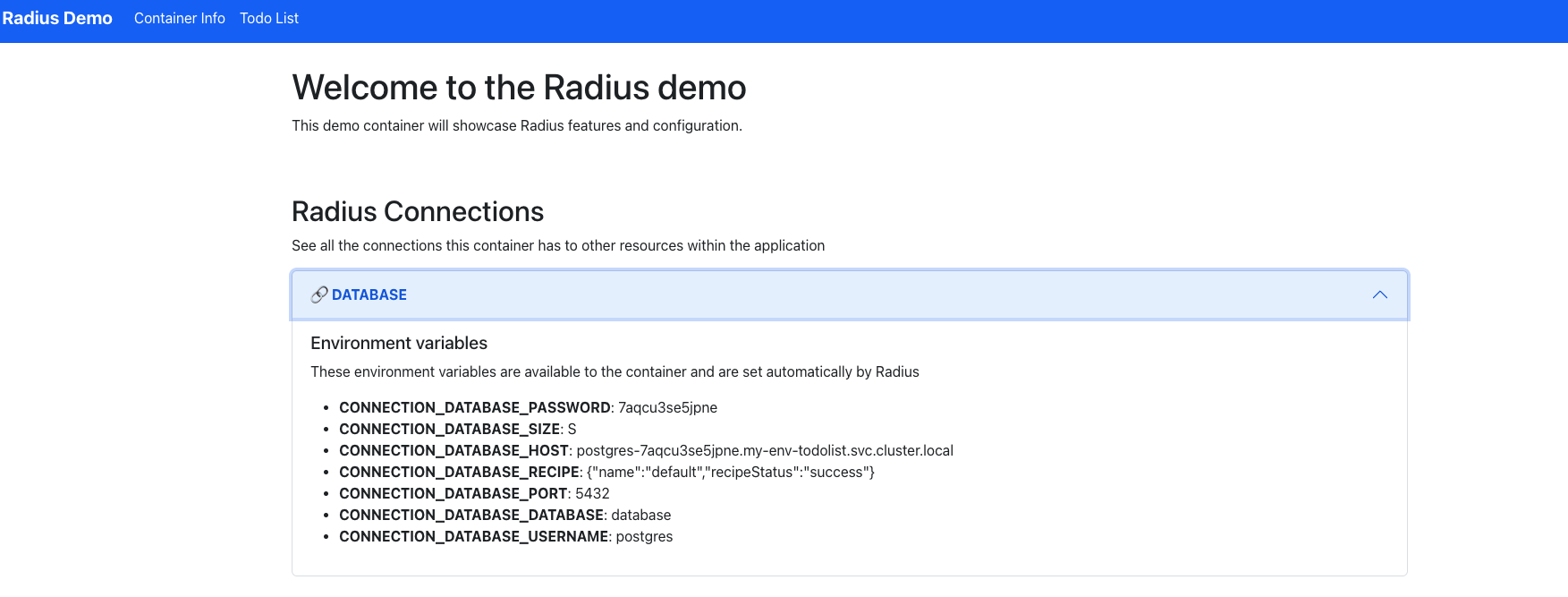This screenshot has width=1568, height=597.
Task: Click the CONNECTION_DATABASE_SIZE entry
Action: tap(457, 429)
